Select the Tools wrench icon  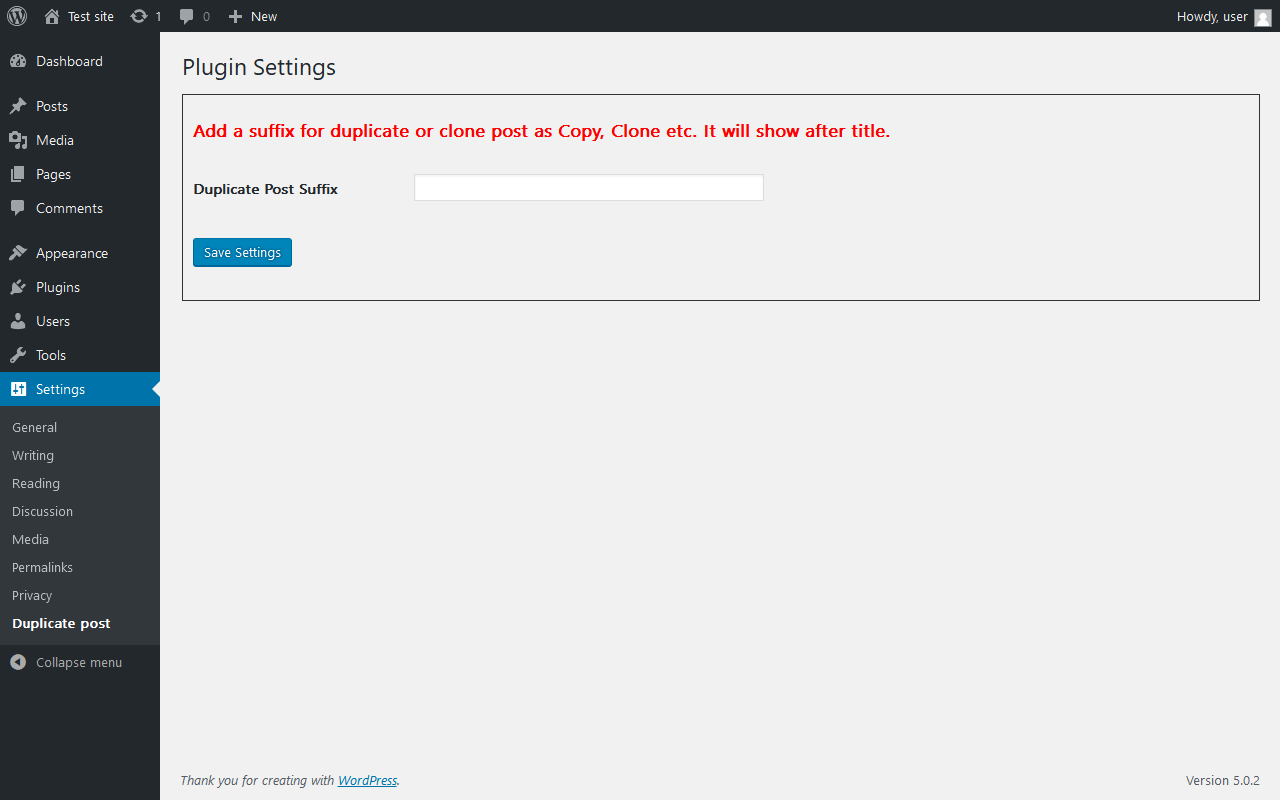[x=18, y=355]
